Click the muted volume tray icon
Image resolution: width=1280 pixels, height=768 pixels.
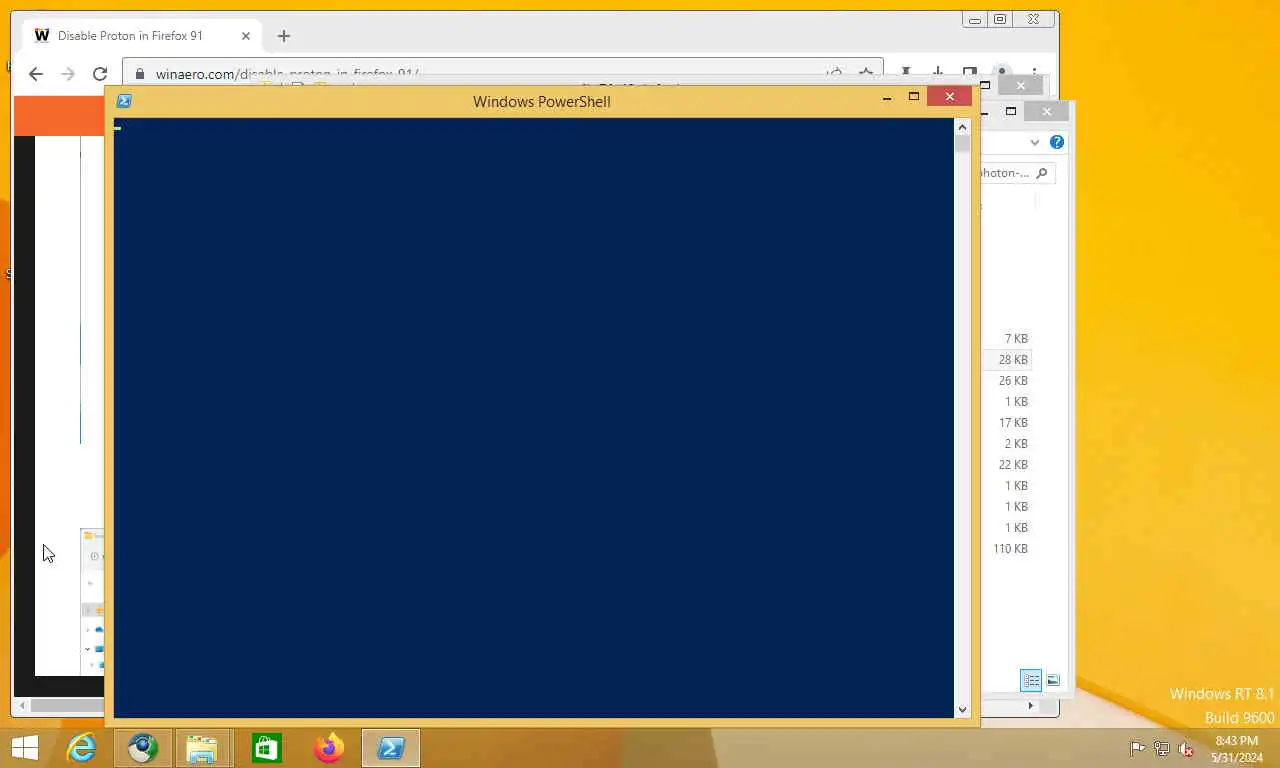1187,748
